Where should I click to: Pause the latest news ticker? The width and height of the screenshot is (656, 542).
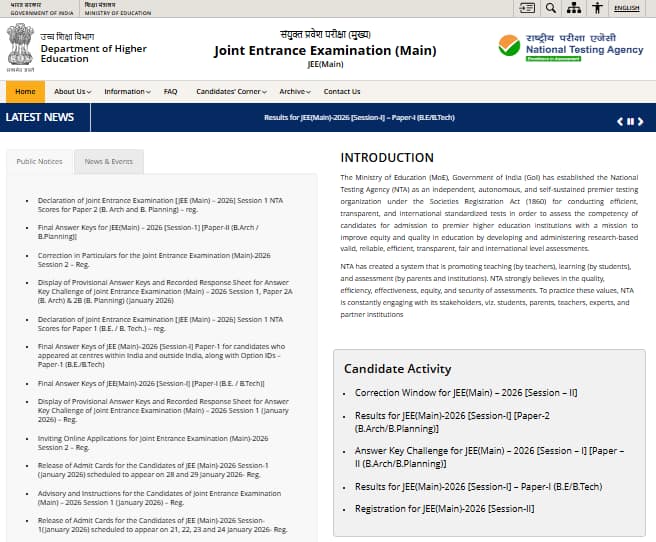coord(630,122)
